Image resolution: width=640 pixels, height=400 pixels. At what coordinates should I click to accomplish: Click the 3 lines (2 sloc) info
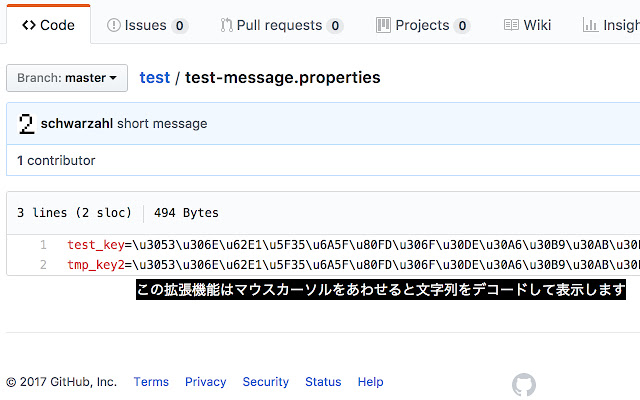74,213
